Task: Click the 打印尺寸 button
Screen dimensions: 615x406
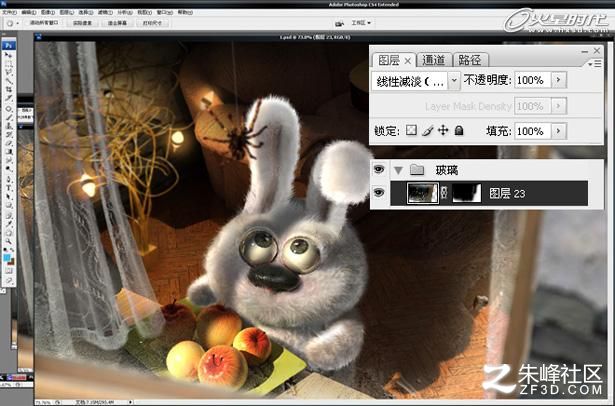Action: pyautogui.click(x=152, y=23)
